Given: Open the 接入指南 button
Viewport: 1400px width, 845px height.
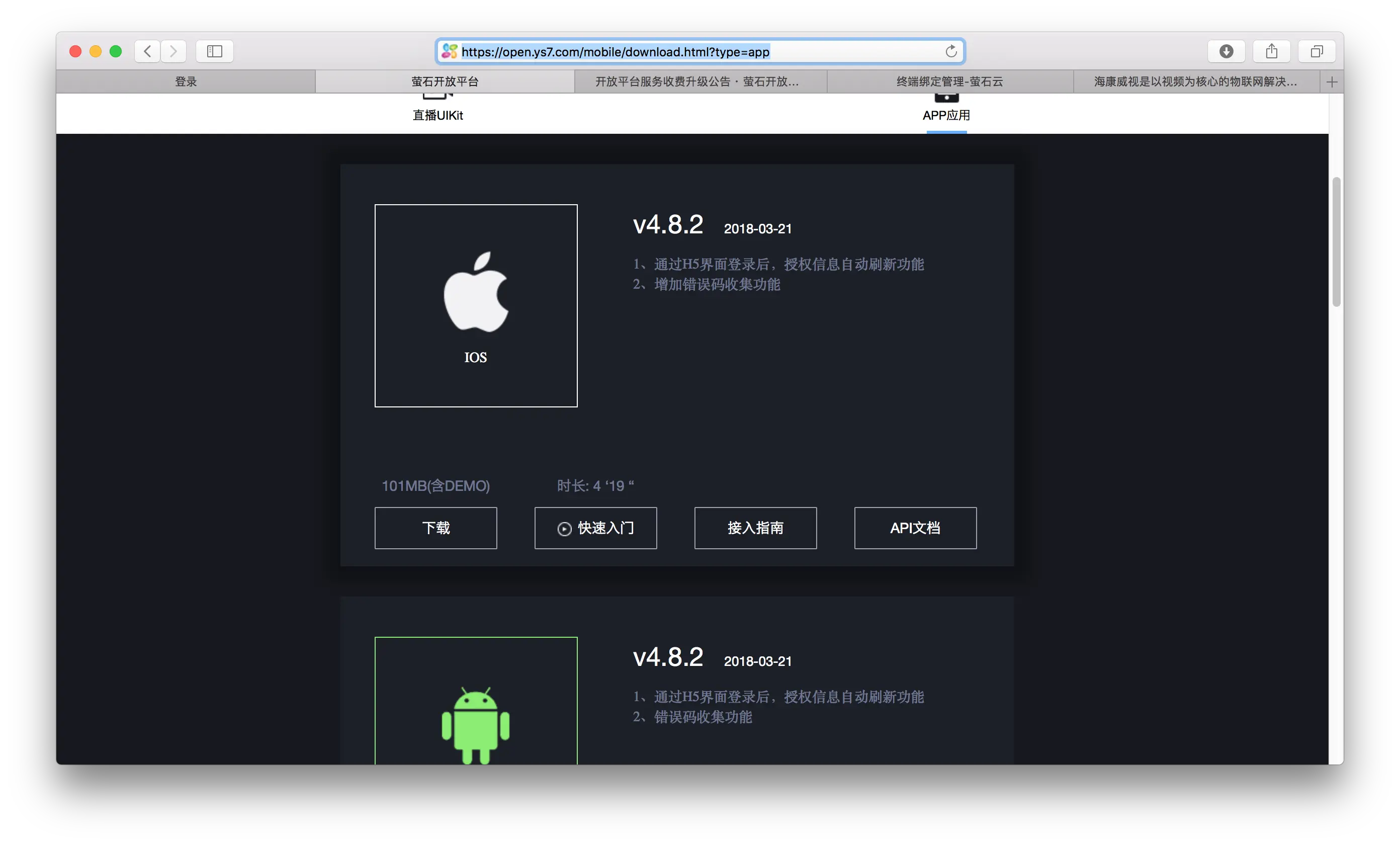Looking at the screenshot, I should coord(755,528).
